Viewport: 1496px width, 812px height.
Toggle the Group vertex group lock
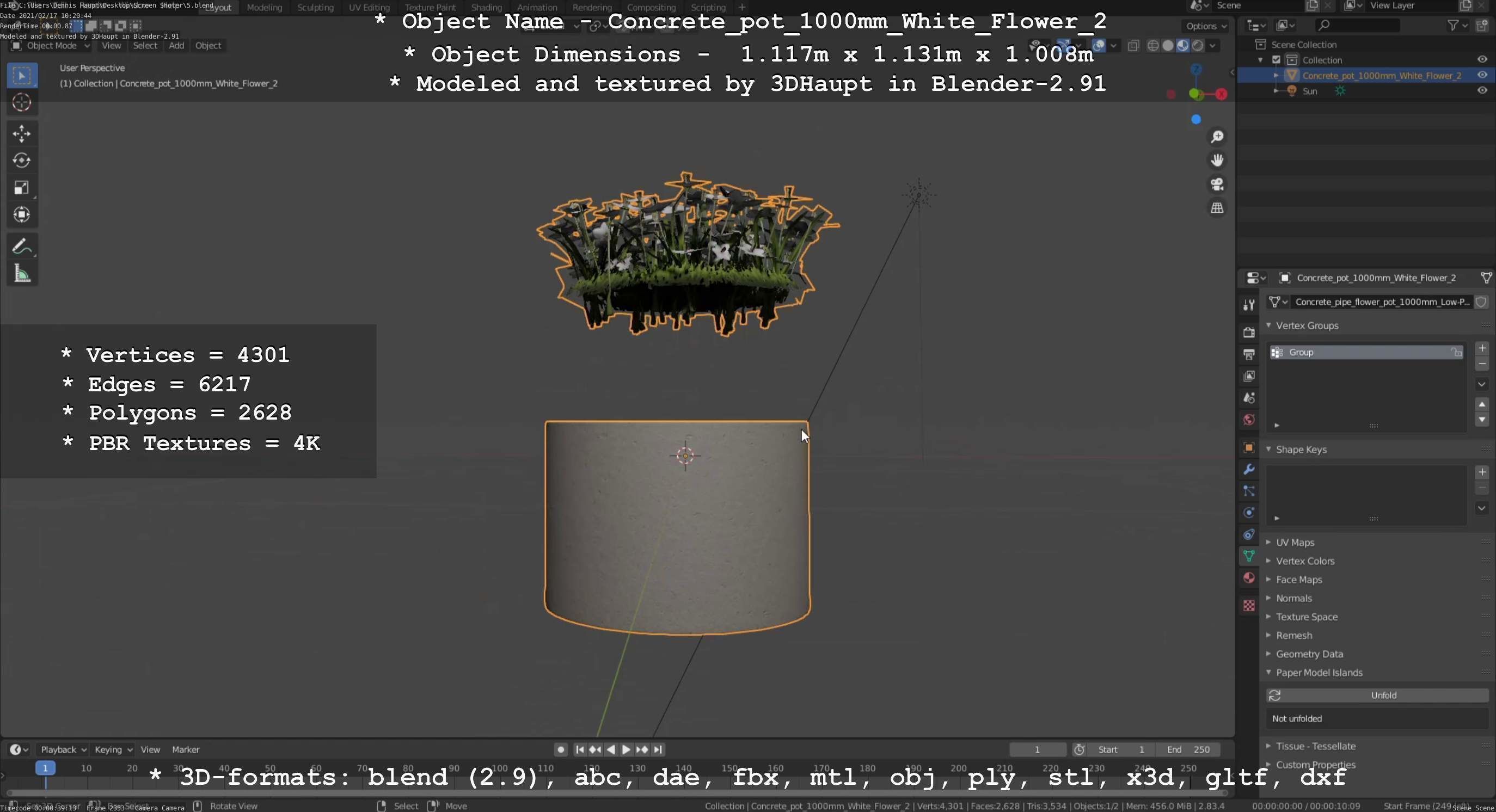coord(1456,352)
